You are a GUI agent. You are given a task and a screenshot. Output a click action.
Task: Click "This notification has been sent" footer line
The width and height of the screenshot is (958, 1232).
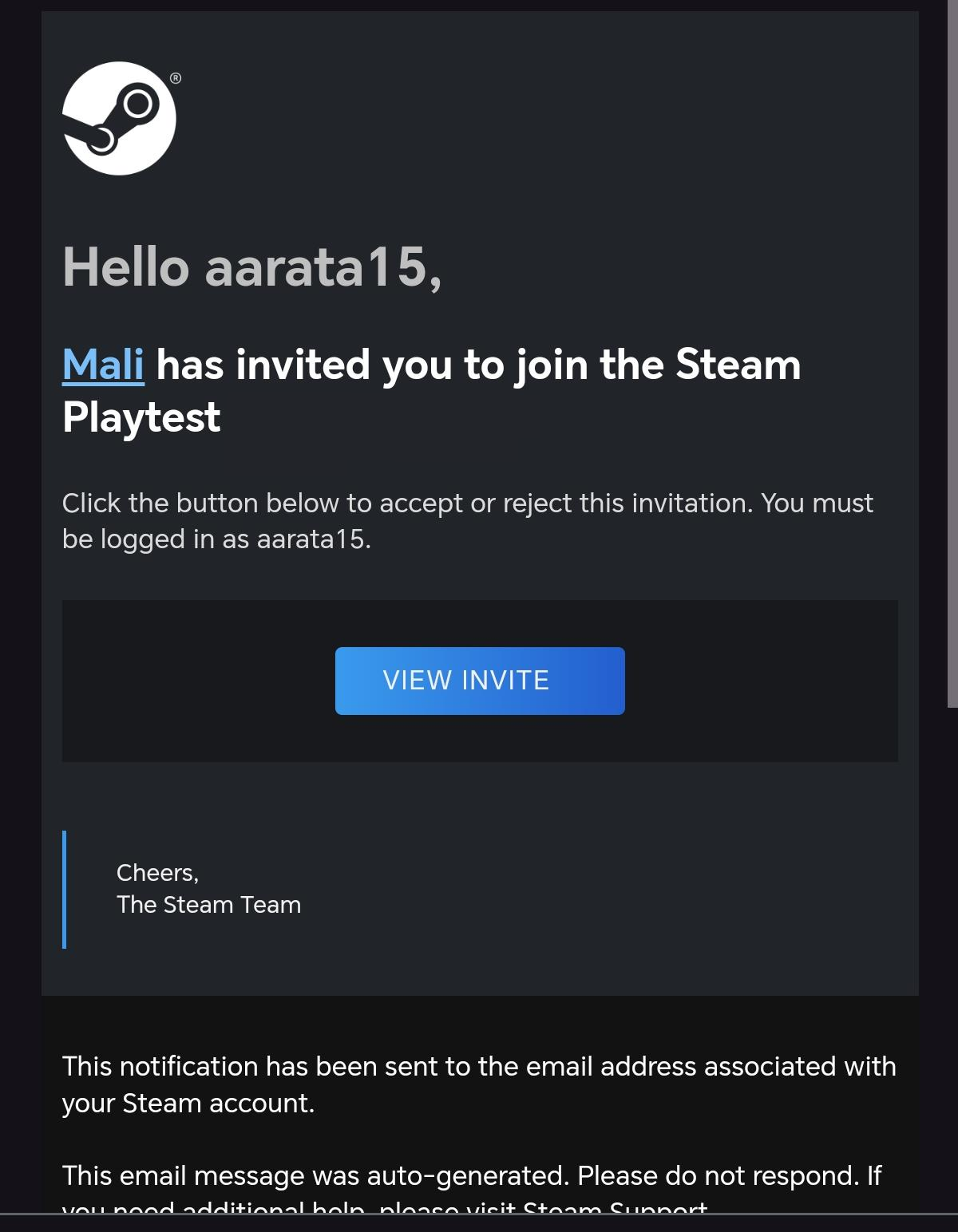pyautogui.click(x=479, y=1067)
